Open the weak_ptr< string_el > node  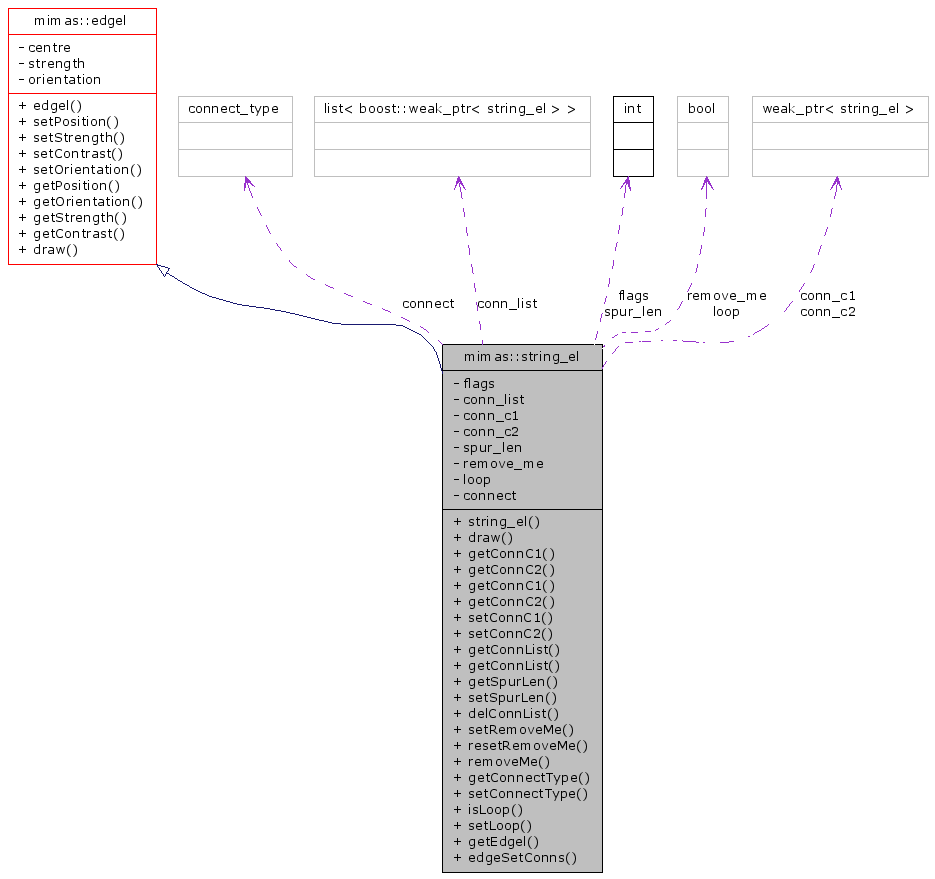(839, 108)
